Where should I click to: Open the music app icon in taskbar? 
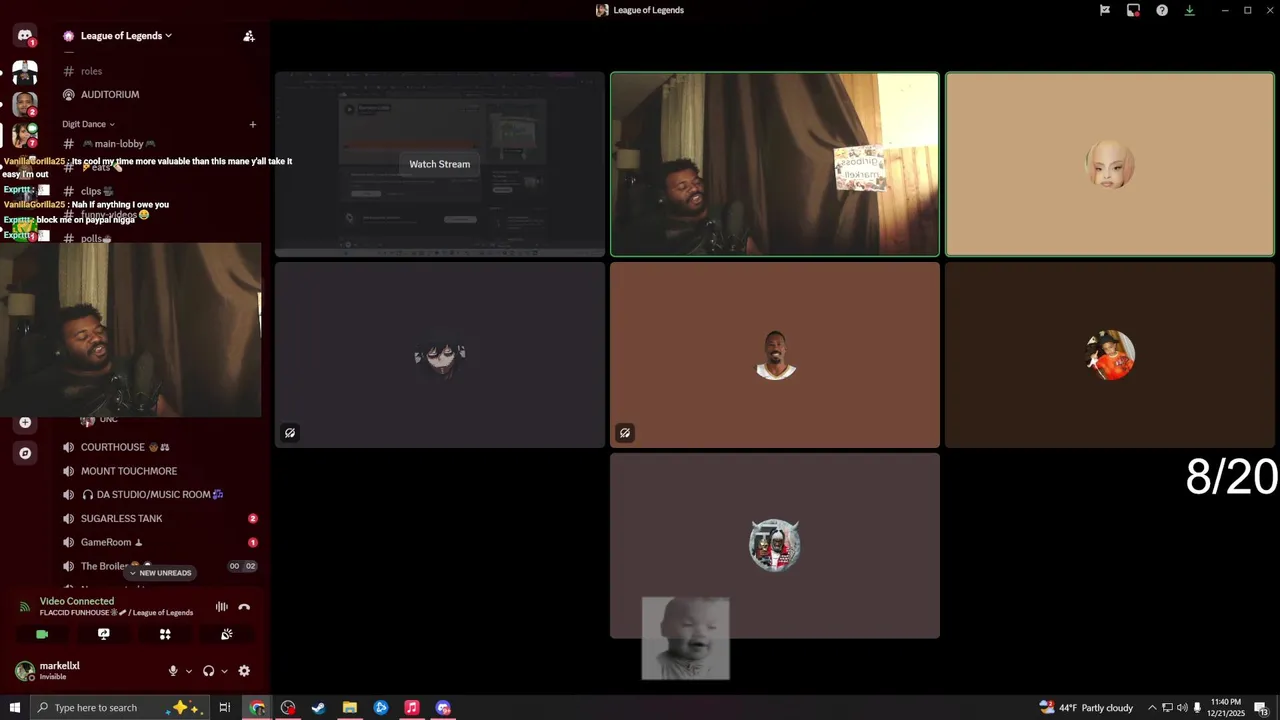(411, 708)
